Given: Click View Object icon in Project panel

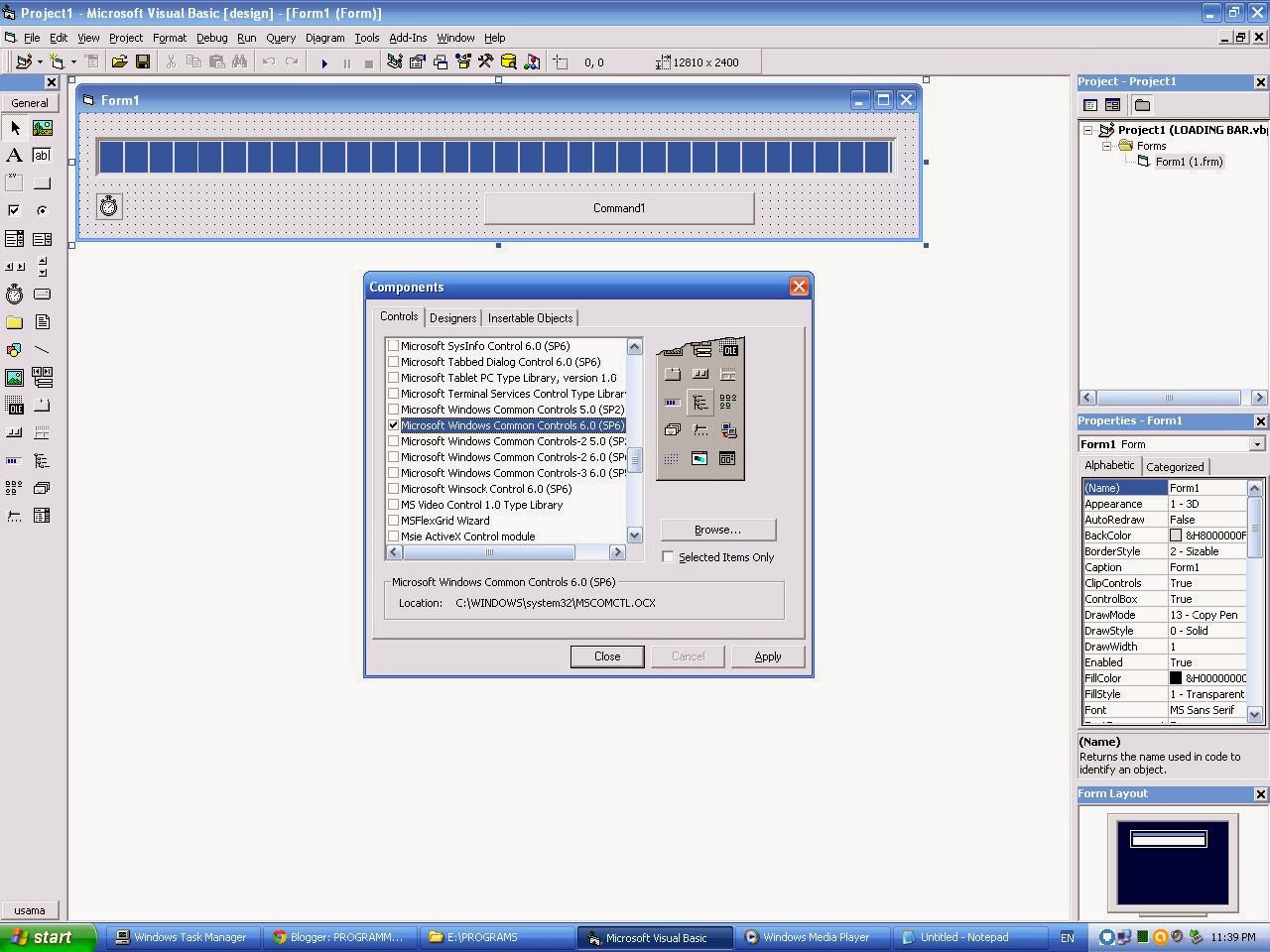Looking at the screenshot, I should (1112, 105).
